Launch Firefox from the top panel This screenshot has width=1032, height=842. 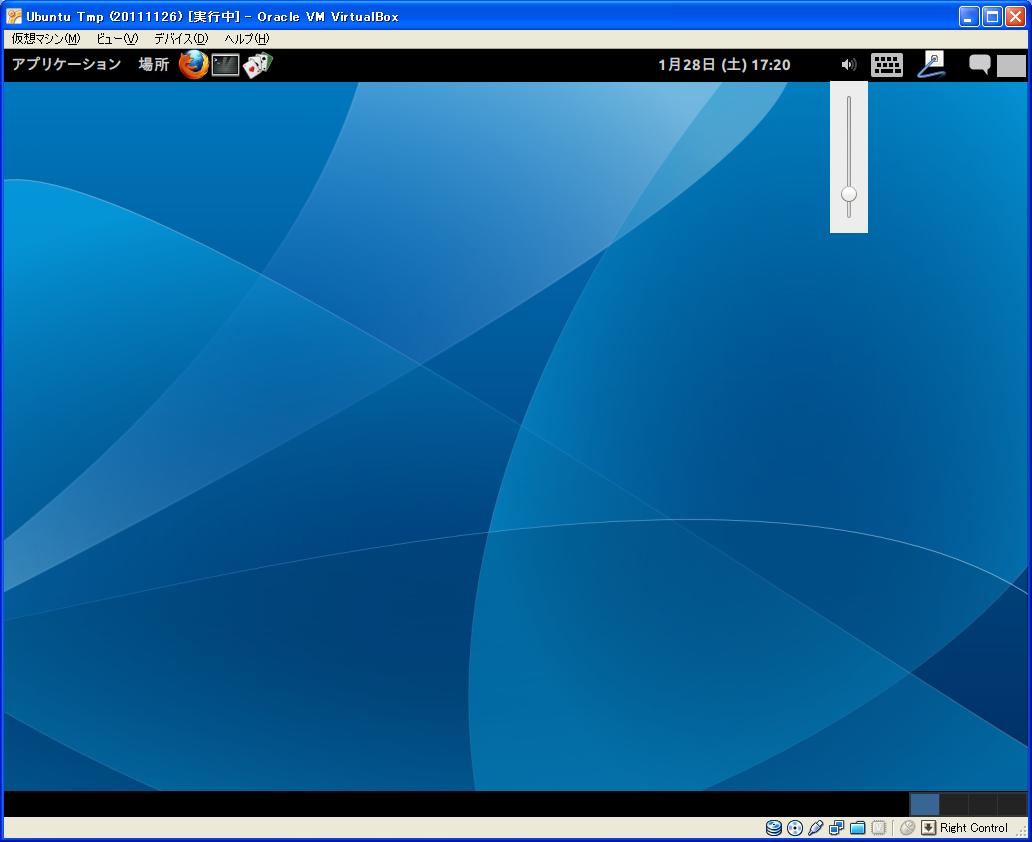pyautogui.click(x=194, y=65)
